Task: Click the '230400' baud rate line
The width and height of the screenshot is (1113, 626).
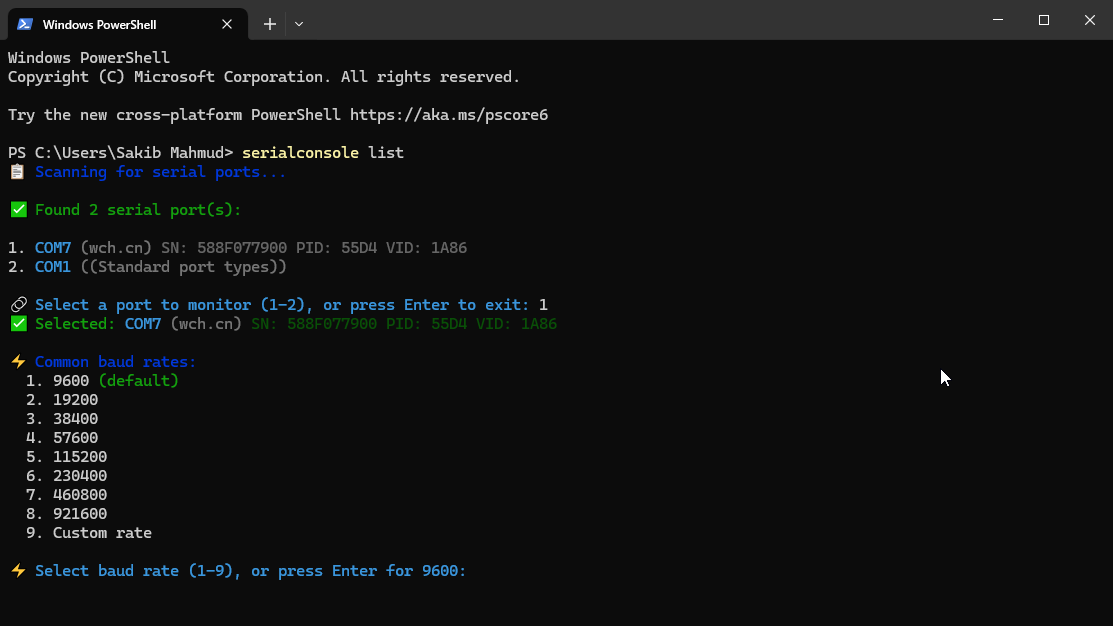Action: (67, 476)
